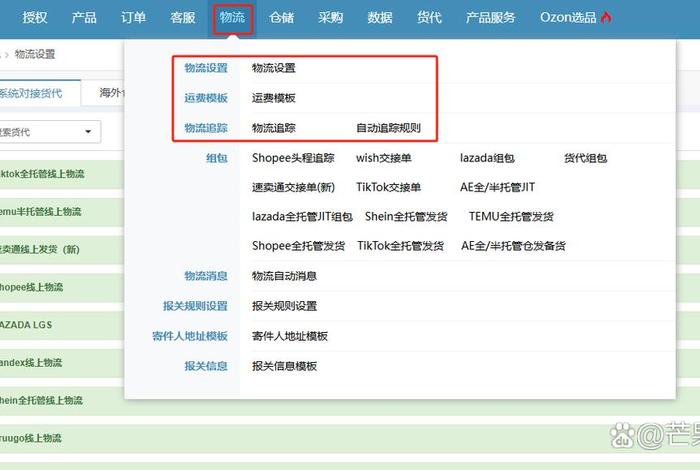Select the Temu半托管线上物流 row
This screenshot has height=470, width=700.
tap(62, 212)
